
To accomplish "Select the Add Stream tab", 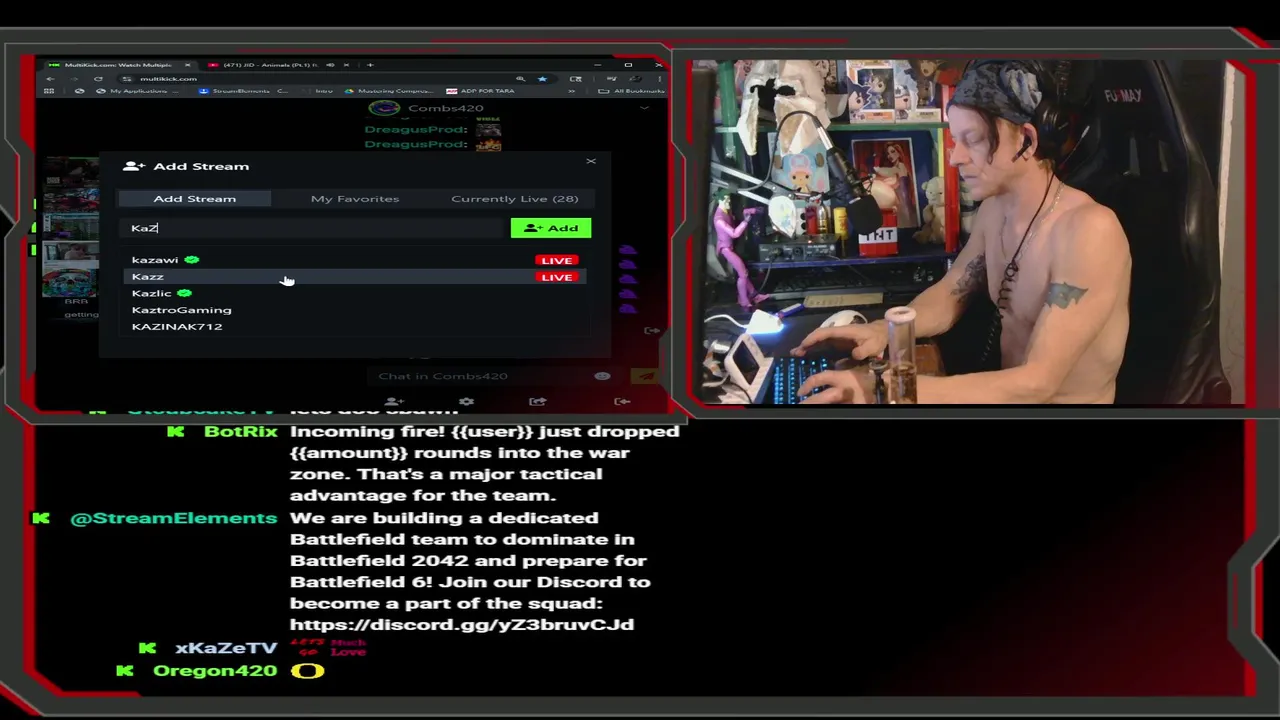I will 195,199.
